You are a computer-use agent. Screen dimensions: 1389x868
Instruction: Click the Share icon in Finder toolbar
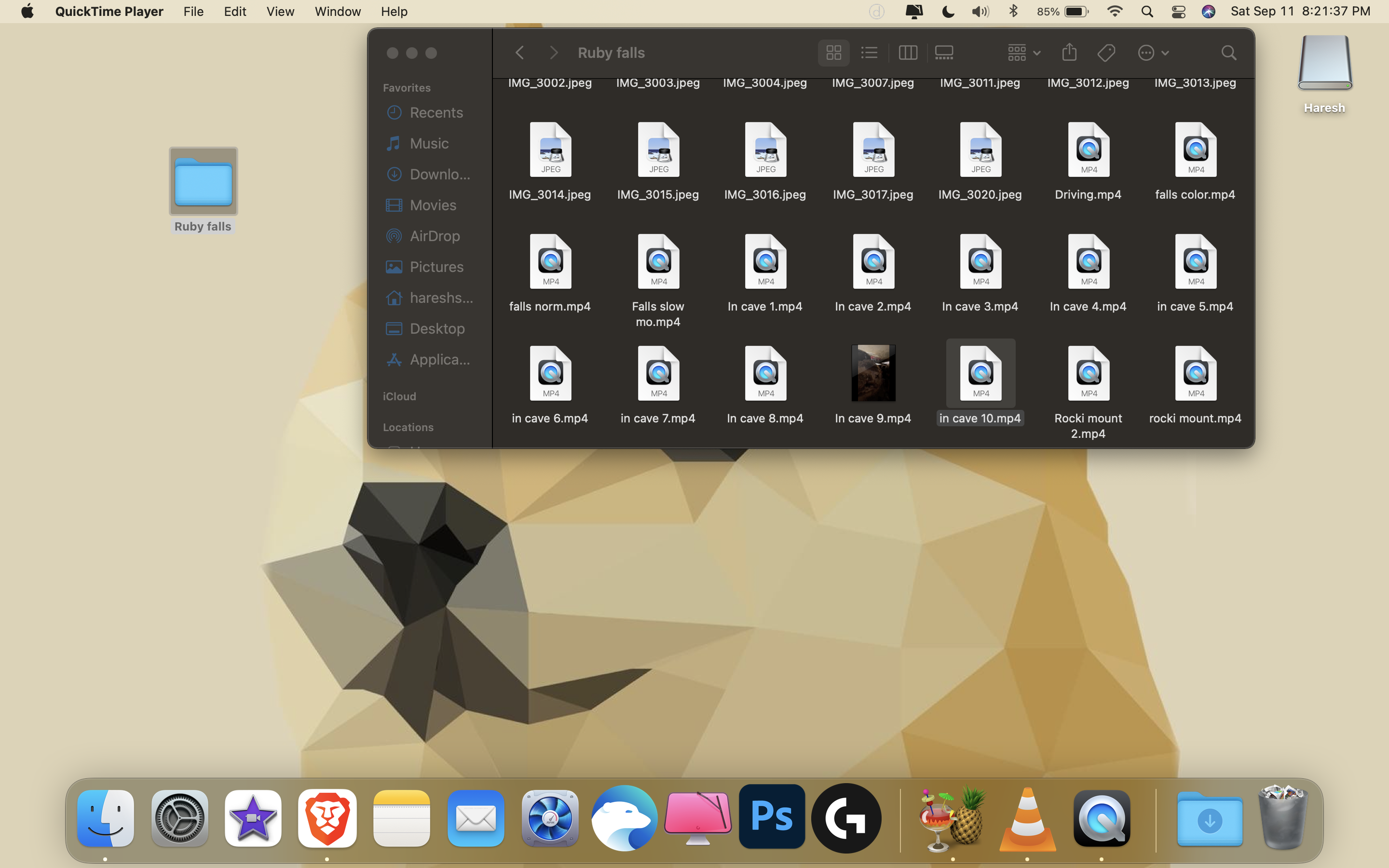[x=1069, y=53]
